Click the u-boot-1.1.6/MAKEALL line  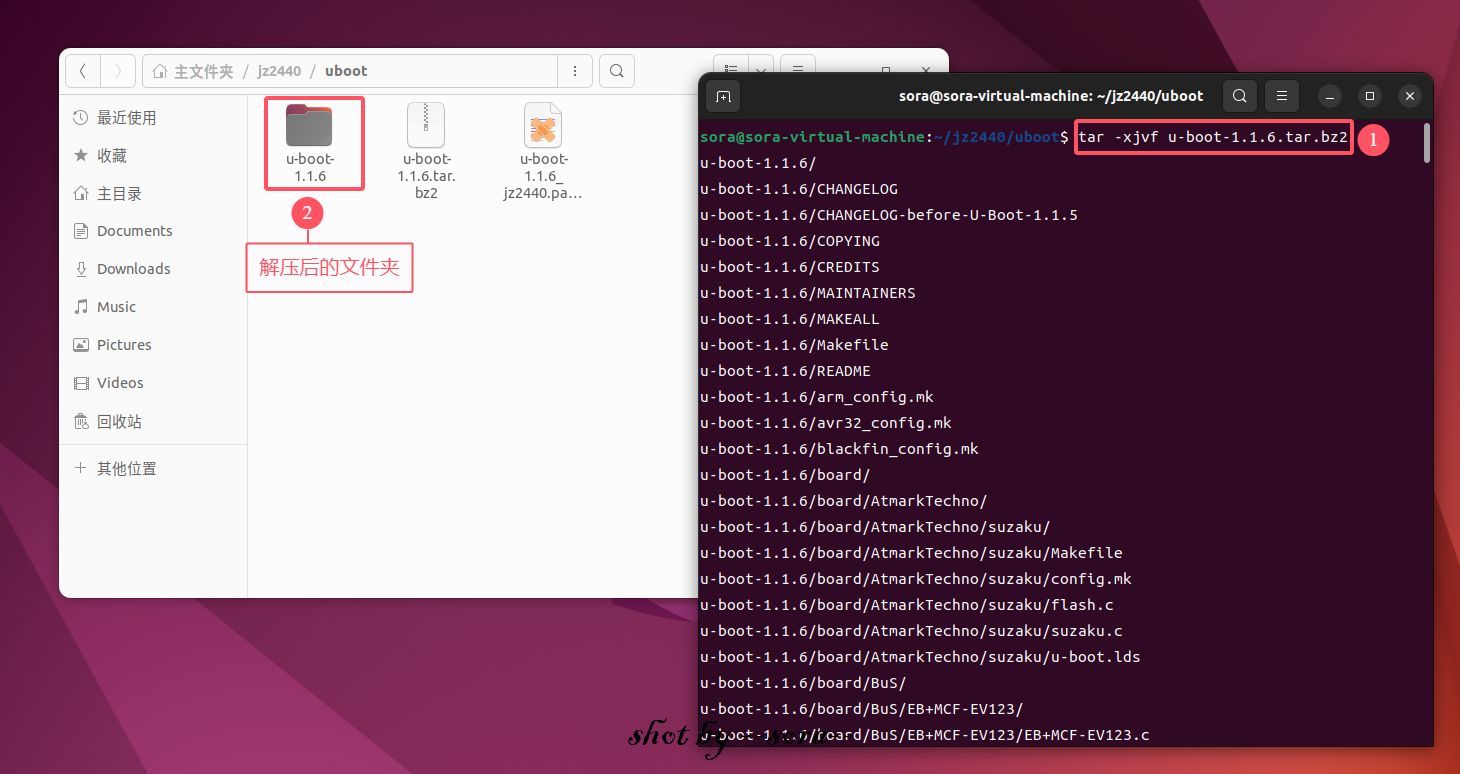tap(790, 319)
